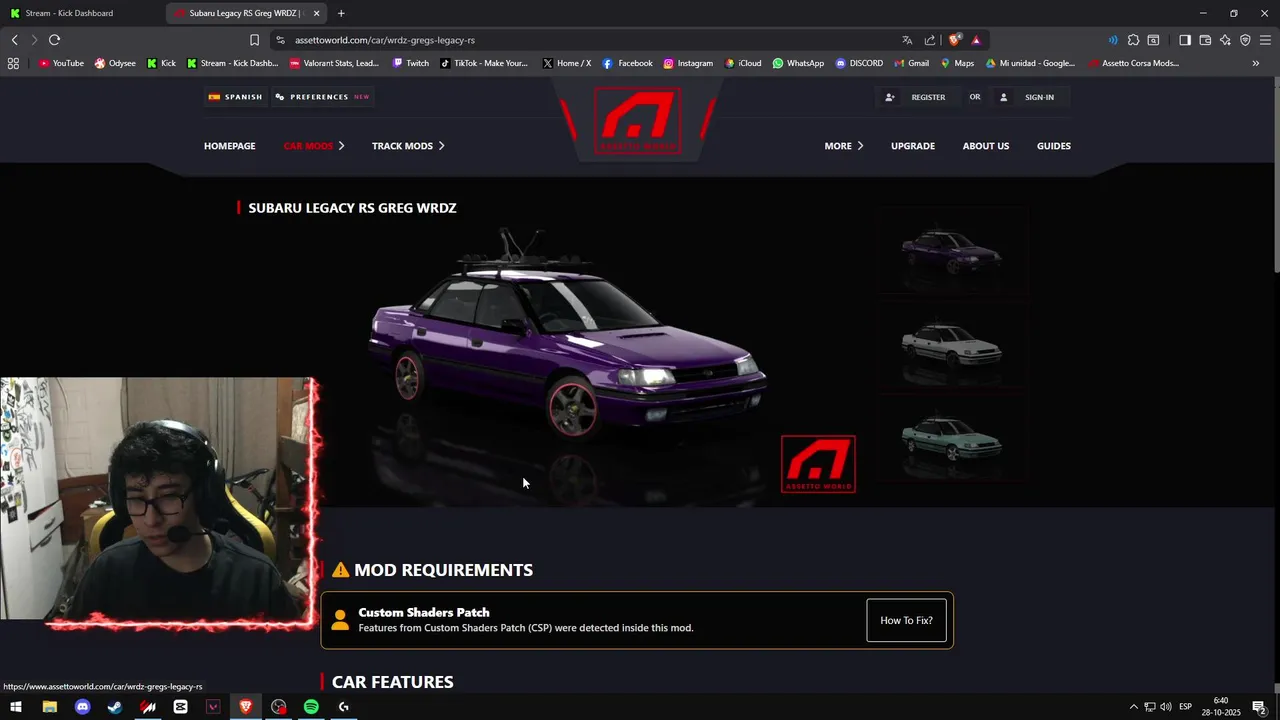The image size is (1280, 720).
Task: Open Steam from the taskbar
Action: [115, 707]
